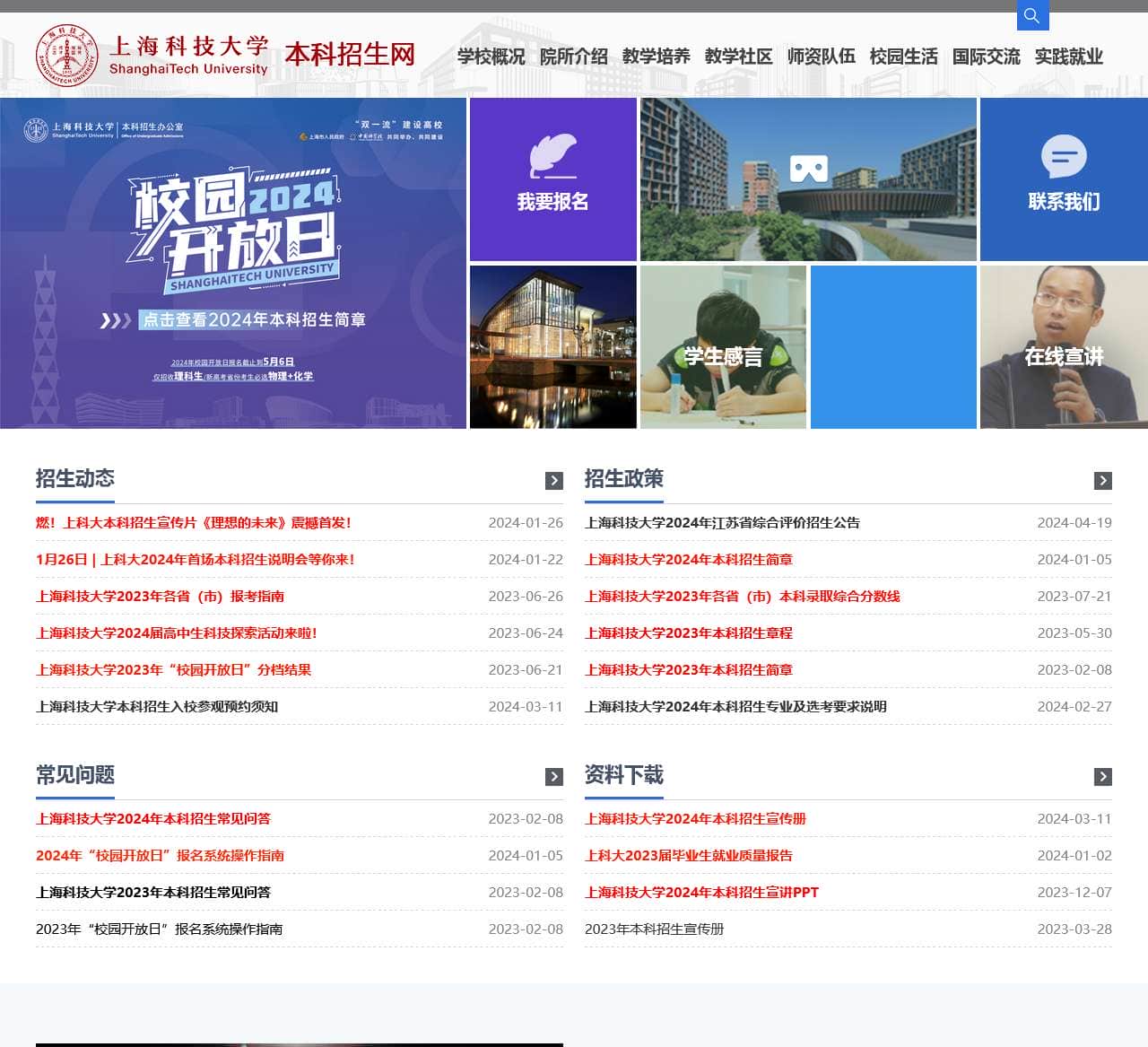The height and width of the screenshot is (1047, 1148).
Task: Open 1月26日 首场本科招生说明会 news item
Action: (x=196, y=560)
